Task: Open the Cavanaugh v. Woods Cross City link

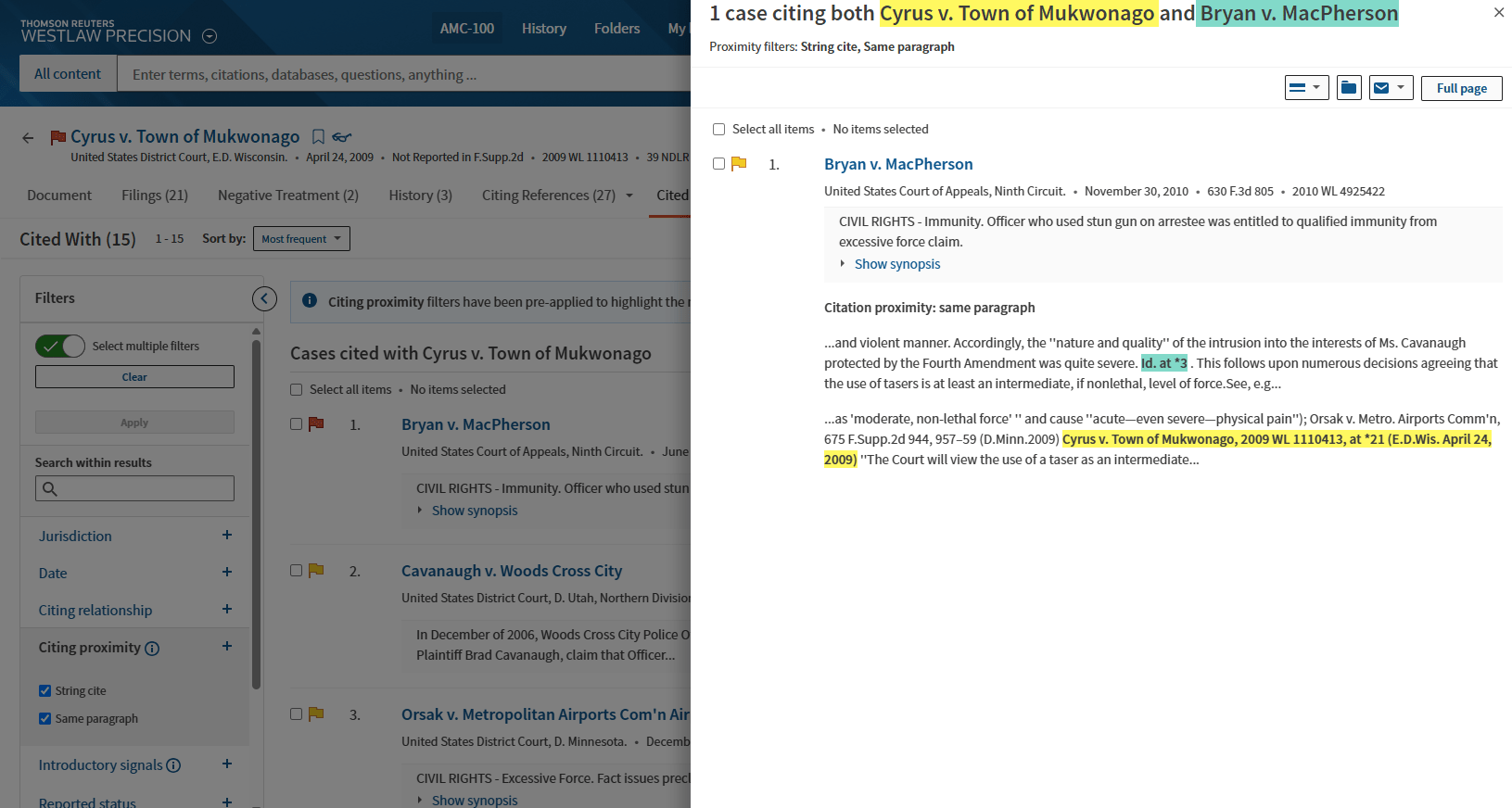Action: click(x=511, y=571)
